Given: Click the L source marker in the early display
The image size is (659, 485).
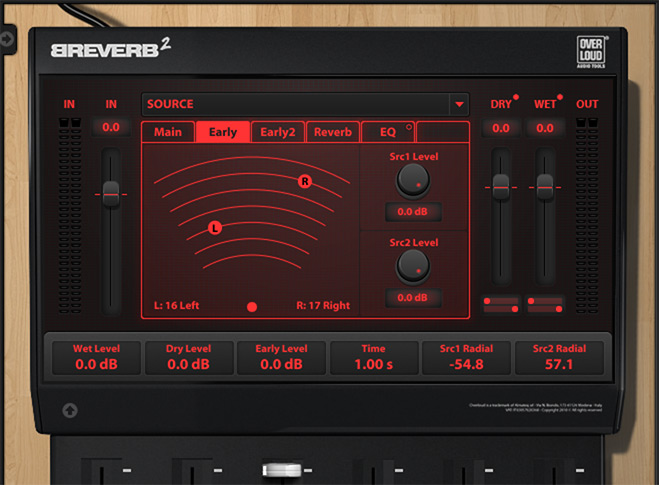Looking at the screenshot, I should coord(215,228).
